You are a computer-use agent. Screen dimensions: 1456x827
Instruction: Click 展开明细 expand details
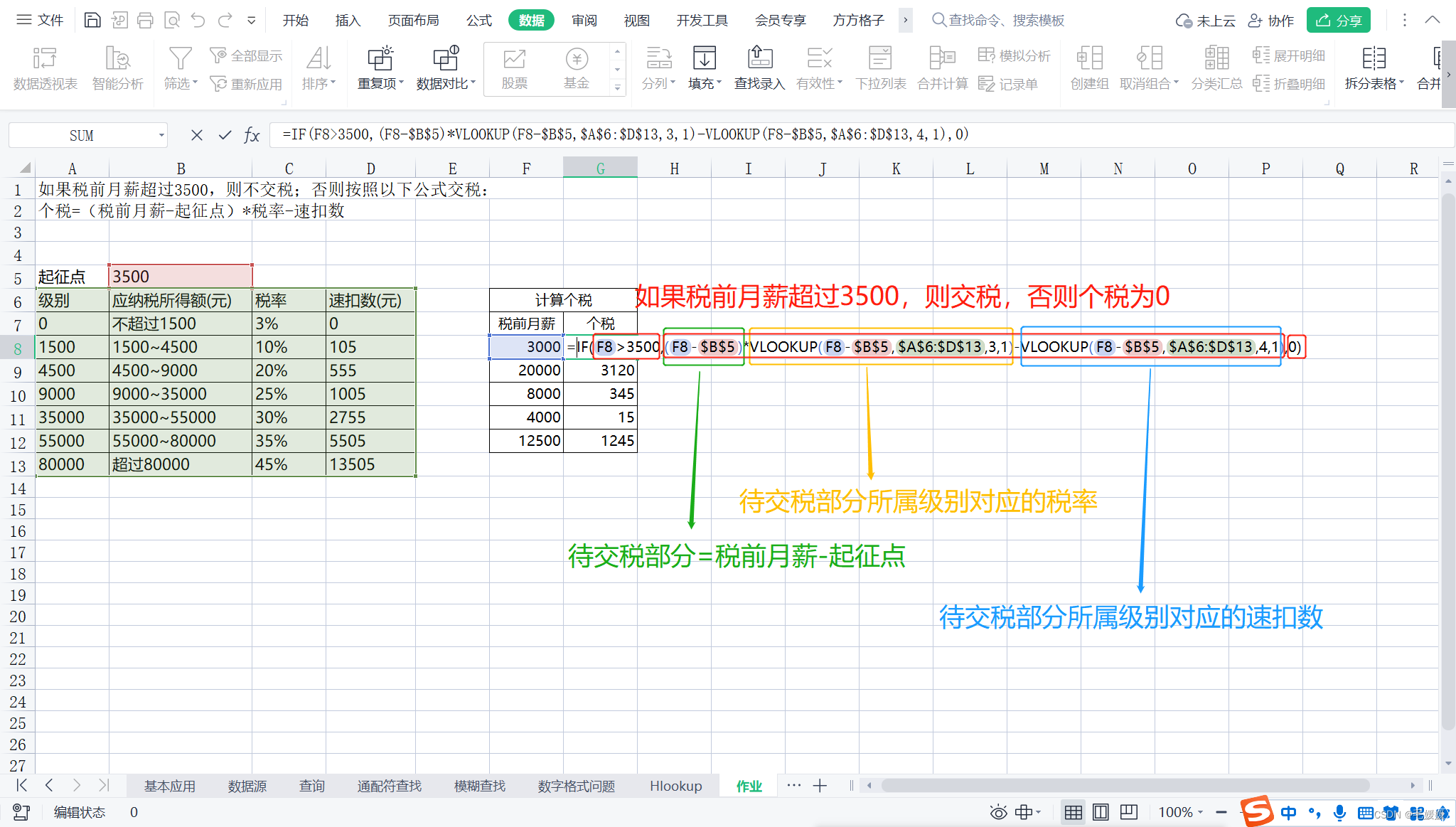(1289, 55)
